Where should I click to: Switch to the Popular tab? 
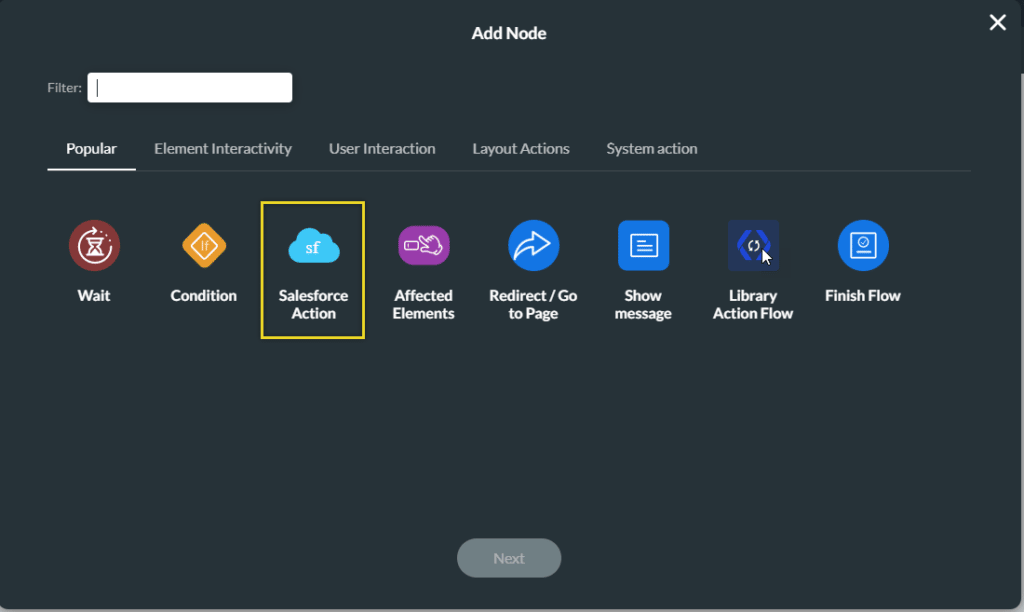91,149
